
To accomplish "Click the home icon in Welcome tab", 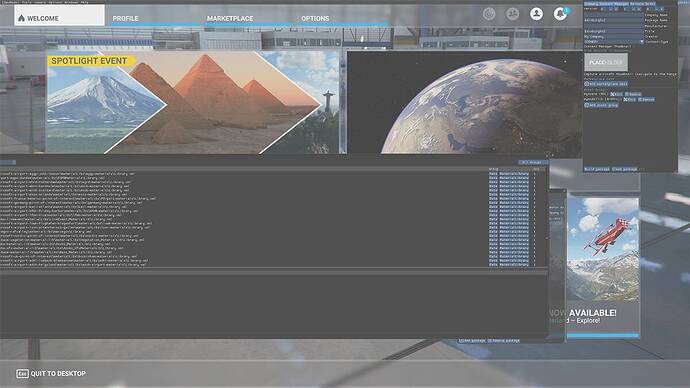I will click(21, 18).
